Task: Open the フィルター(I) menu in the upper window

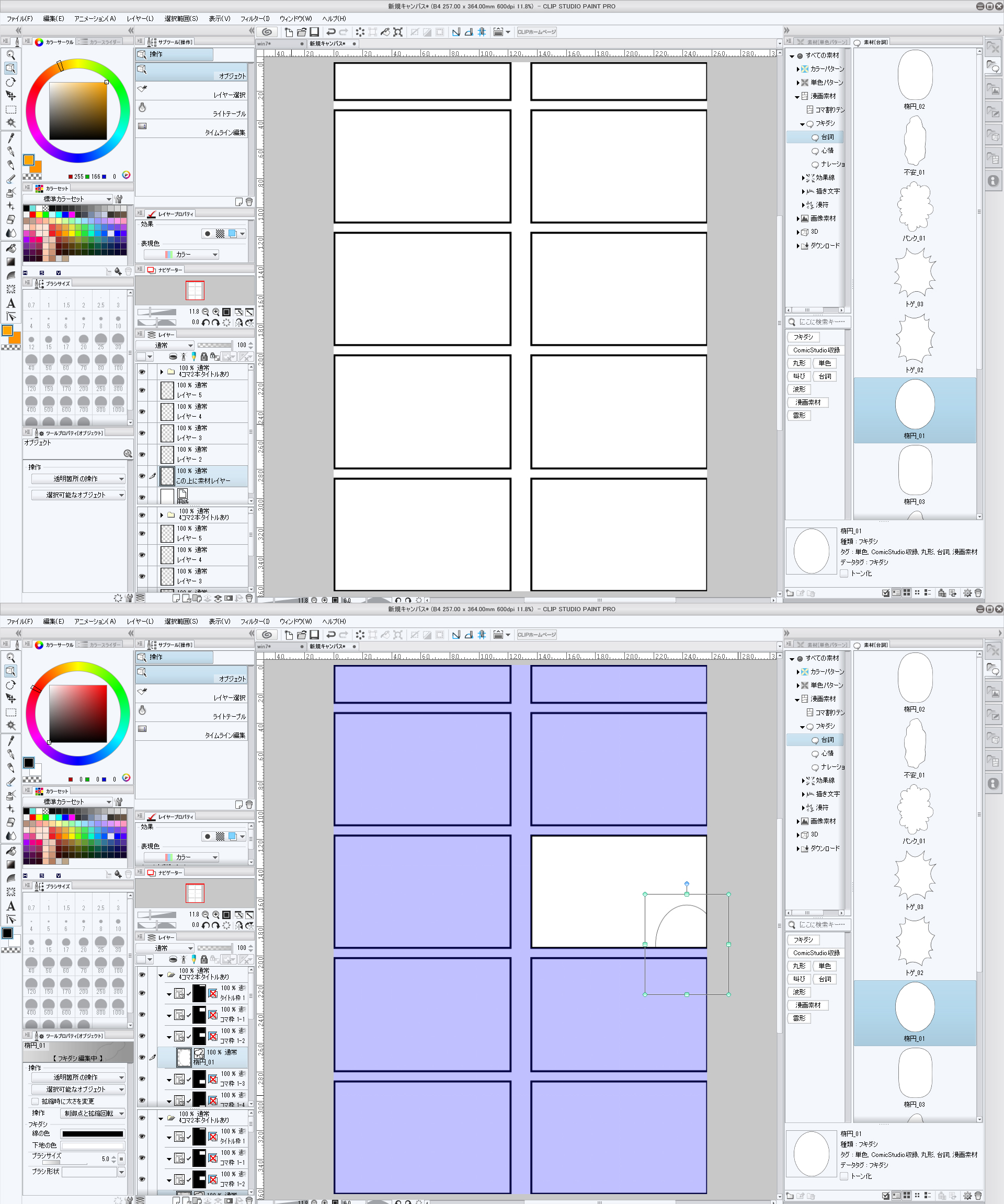Action: pyautogui.click(x=255, y=18)
